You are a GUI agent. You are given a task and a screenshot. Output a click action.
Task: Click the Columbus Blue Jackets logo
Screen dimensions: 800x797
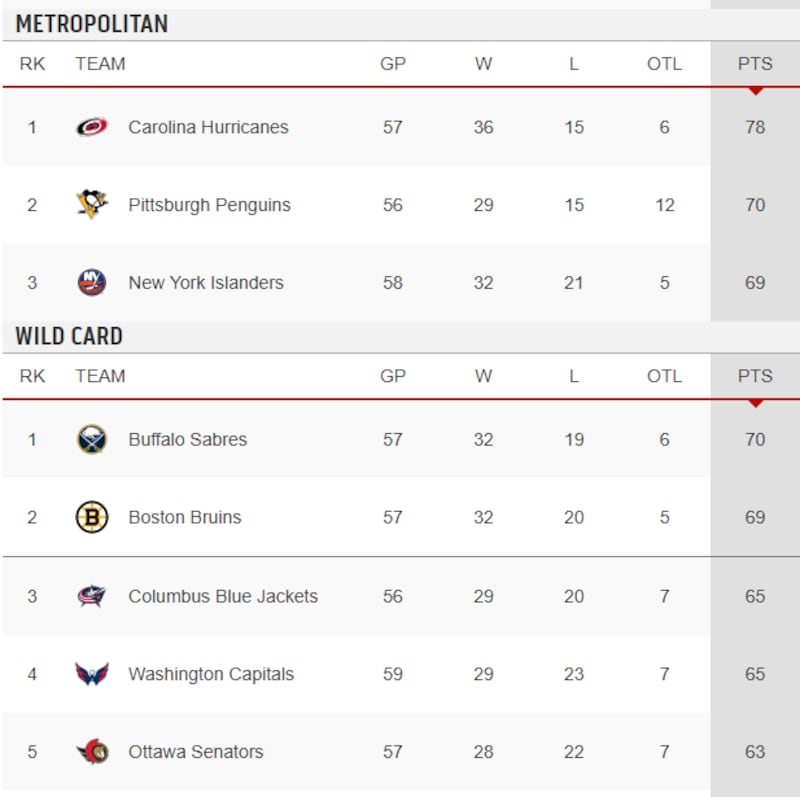tap(92, 596)
